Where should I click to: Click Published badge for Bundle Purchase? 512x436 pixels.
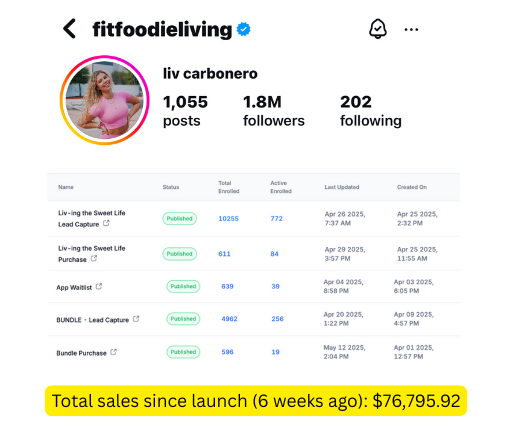coord(183,352)
